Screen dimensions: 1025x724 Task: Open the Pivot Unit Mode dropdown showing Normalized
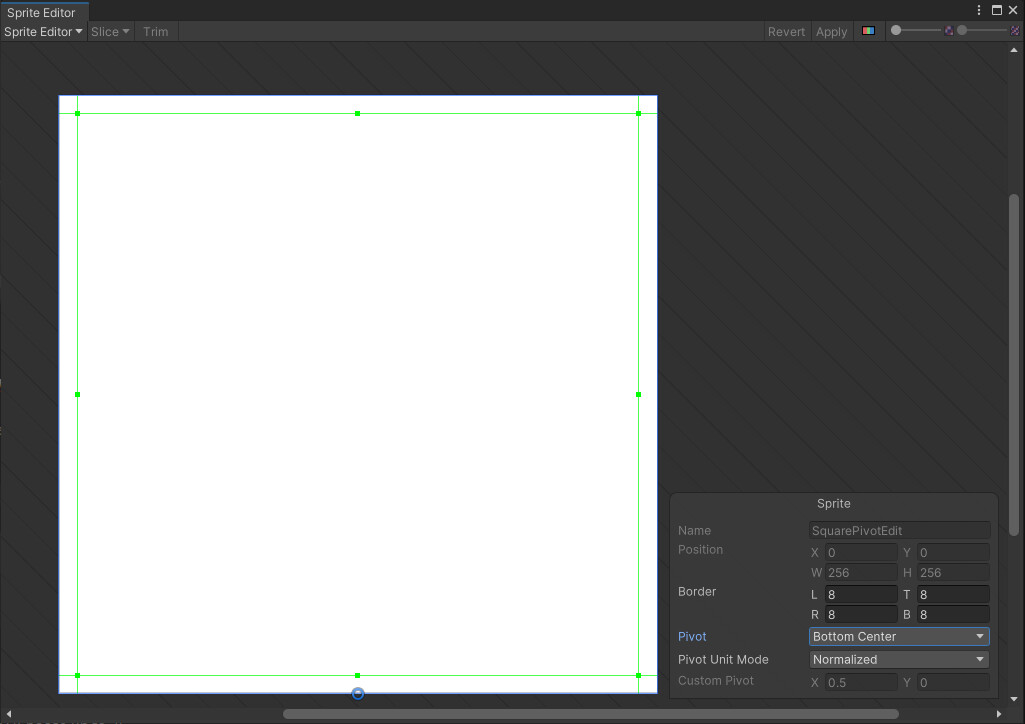[x=897, y=659]
